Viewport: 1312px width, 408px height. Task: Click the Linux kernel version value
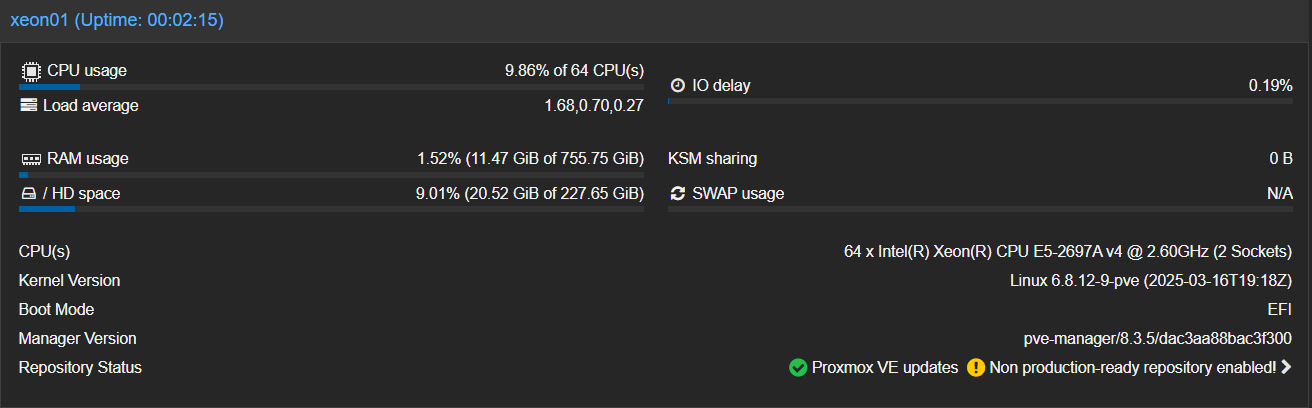tap(1151, 281)
